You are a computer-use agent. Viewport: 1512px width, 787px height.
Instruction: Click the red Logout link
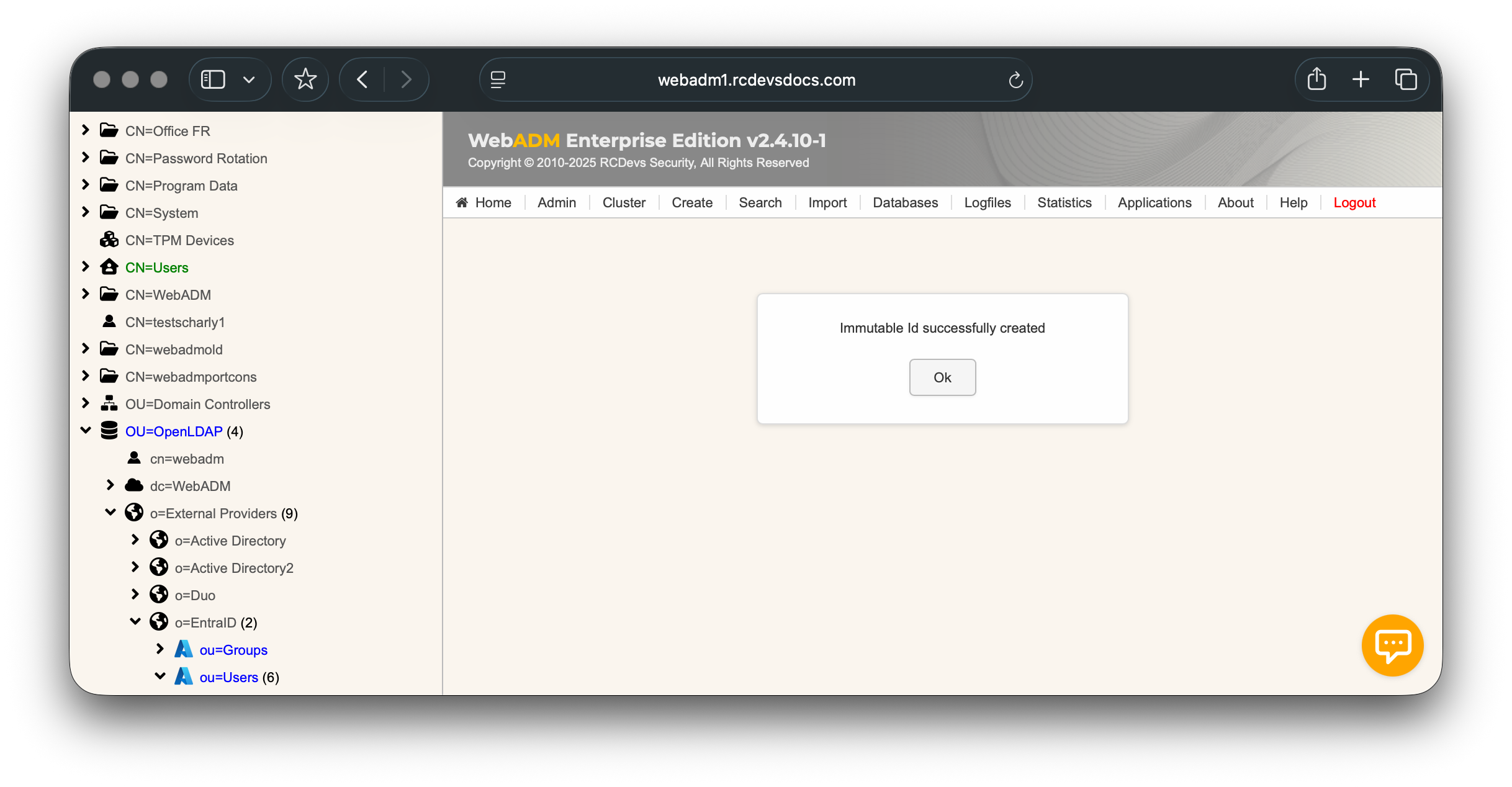(x=1354, y=202)
